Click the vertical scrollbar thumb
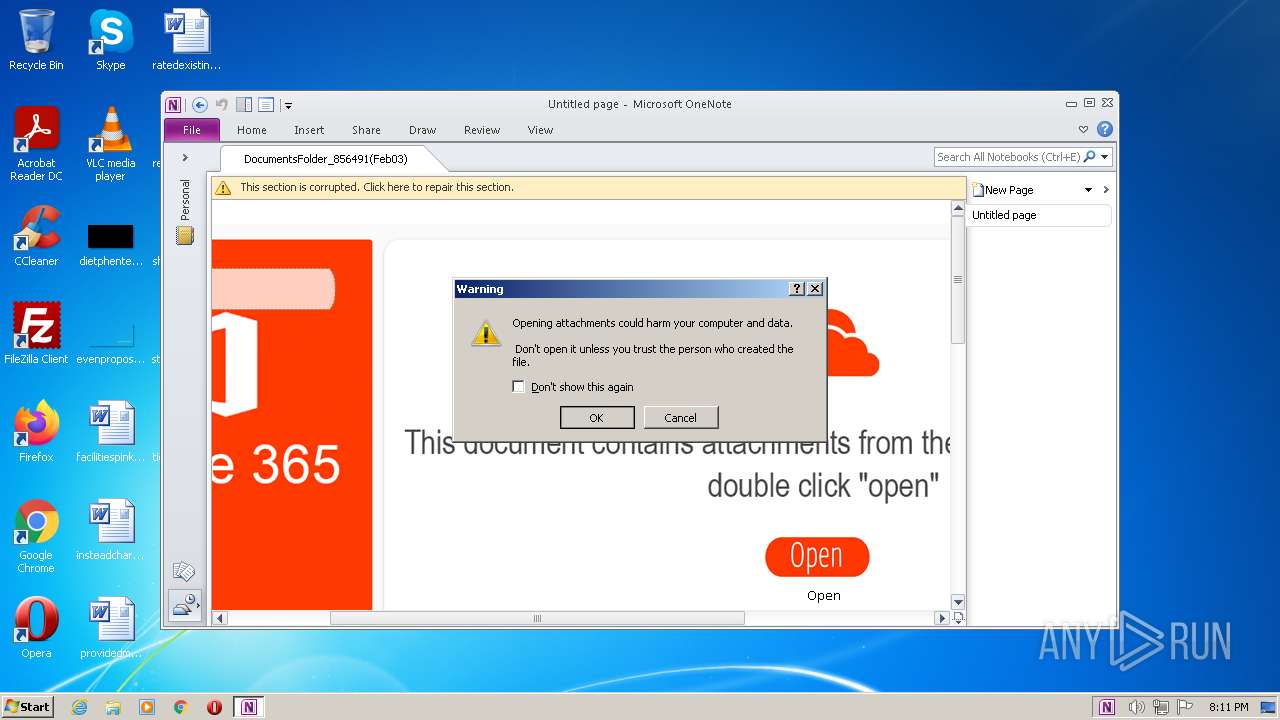 pyautogui.click(x=958, y=280)
